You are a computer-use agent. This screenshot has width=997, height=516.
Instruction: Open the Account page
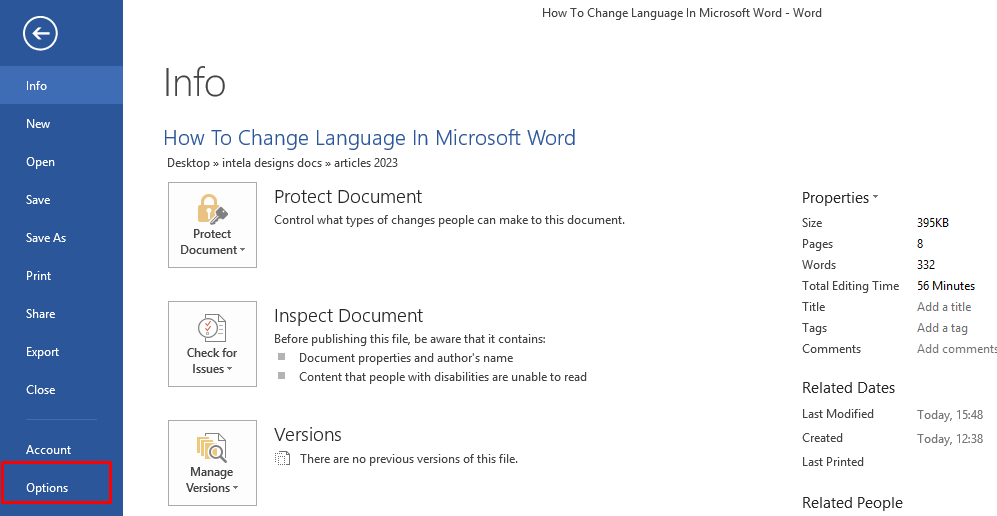point(61,450)
